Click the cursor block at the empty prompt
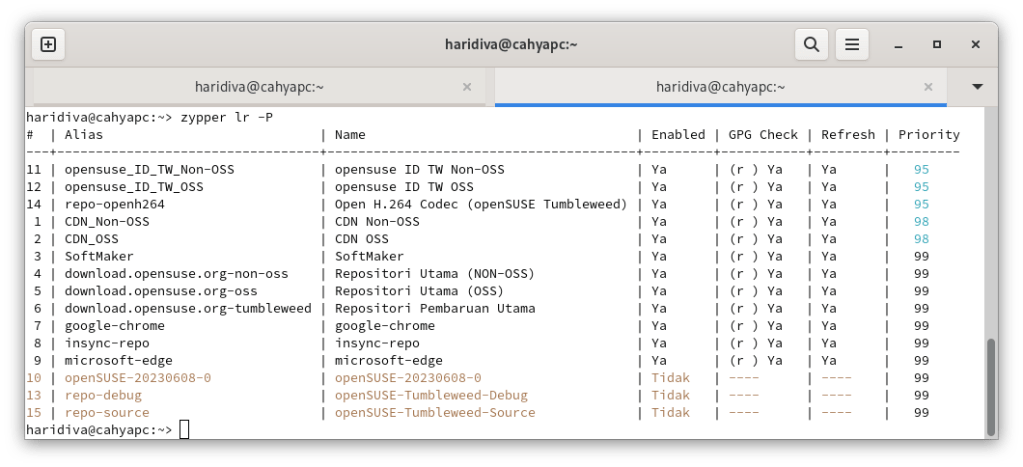Screen dimensions: 1023x467 click(184, 430)
